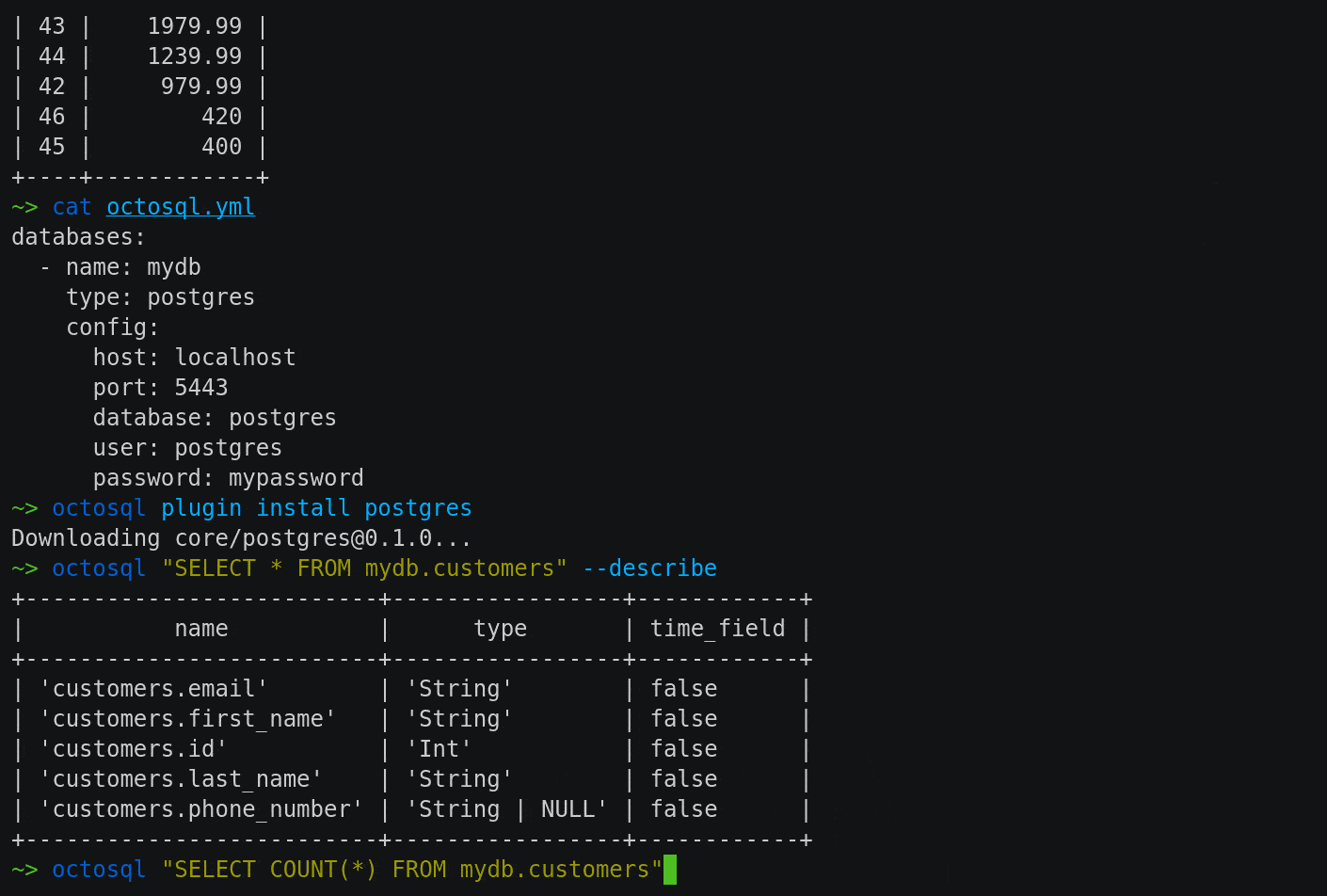Select the password value 'mypassword'

(296, 477)
